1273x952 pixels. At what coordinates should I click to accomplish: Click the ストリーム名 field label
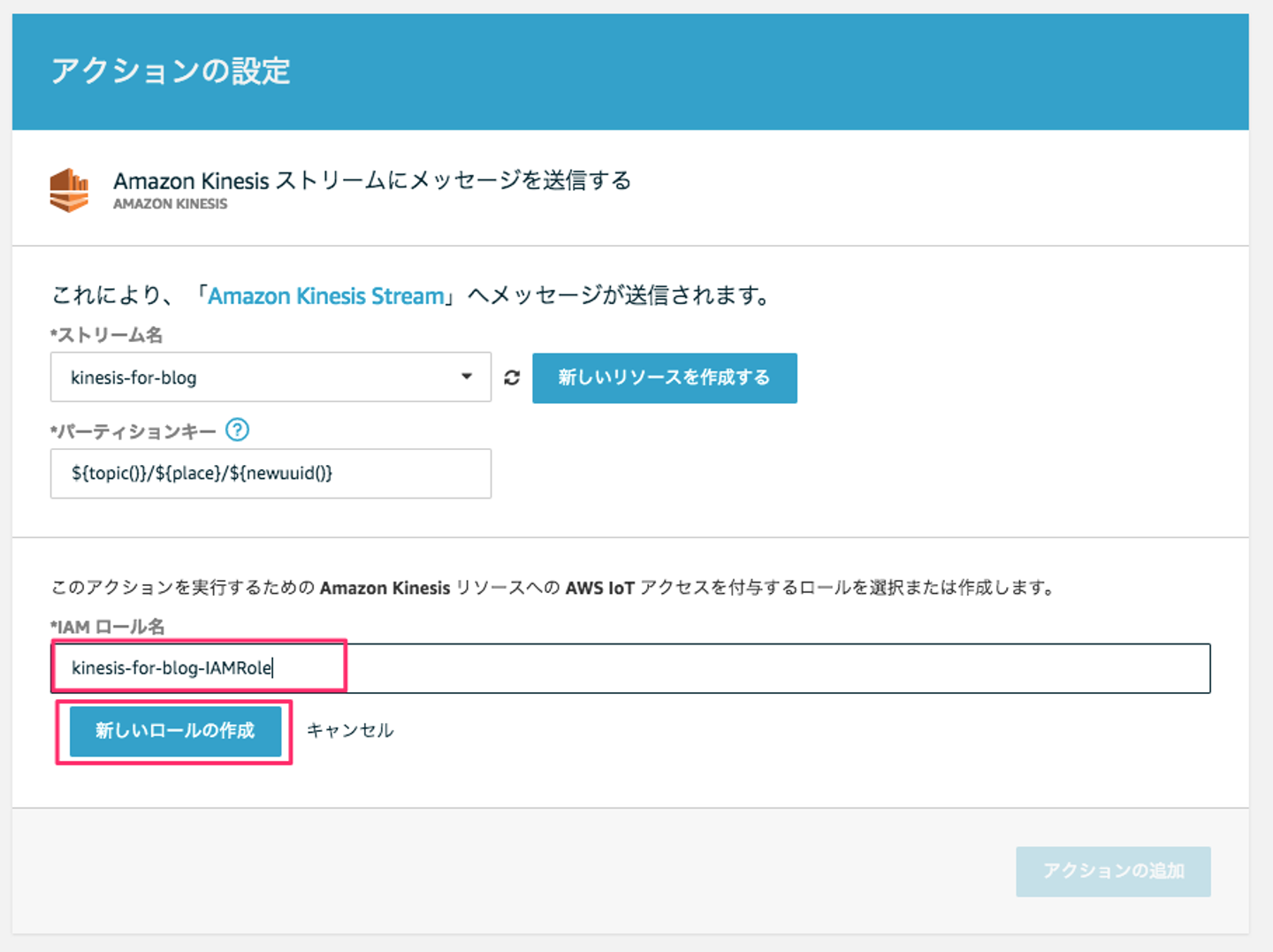click(x=107, y=335)
